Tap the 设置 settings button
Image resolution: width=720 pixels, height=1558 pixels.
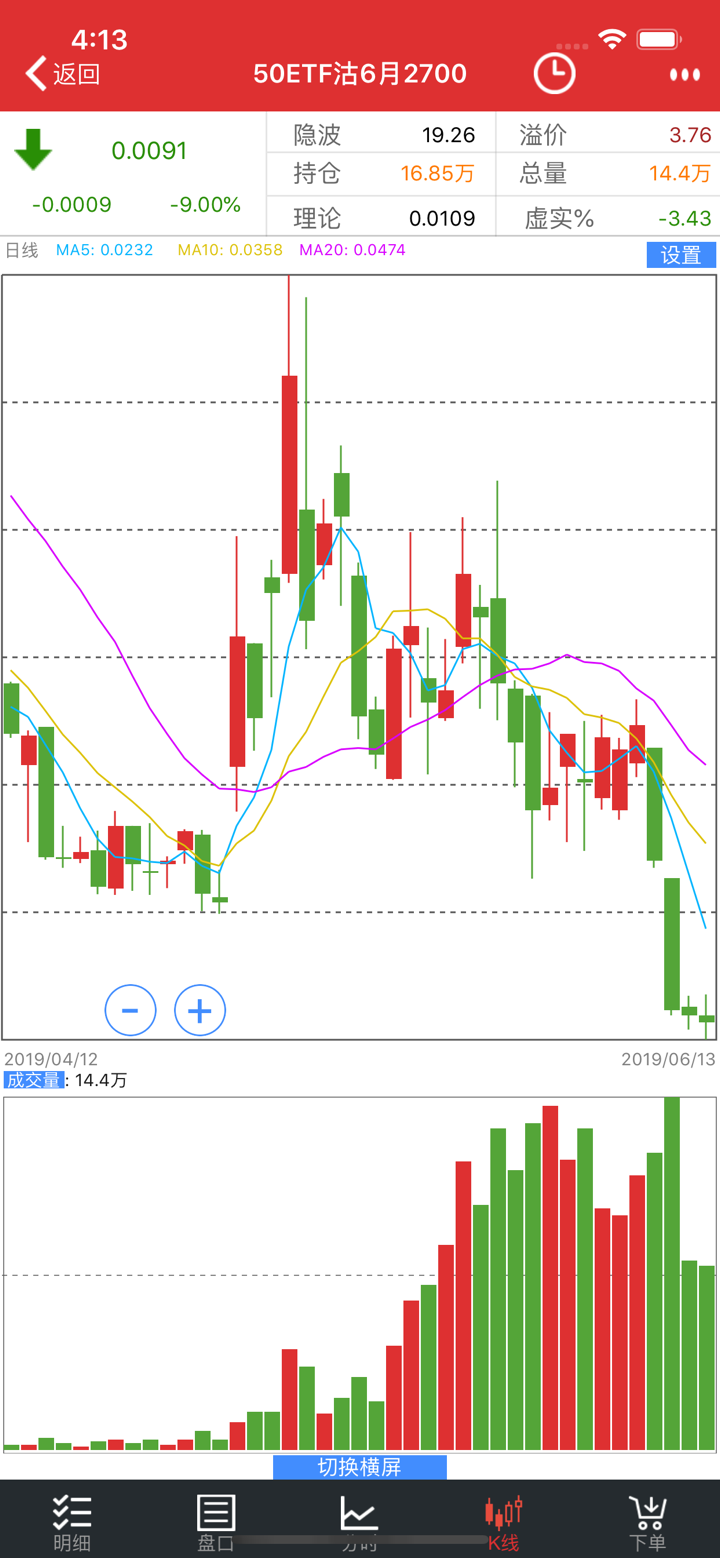[681, 255]
